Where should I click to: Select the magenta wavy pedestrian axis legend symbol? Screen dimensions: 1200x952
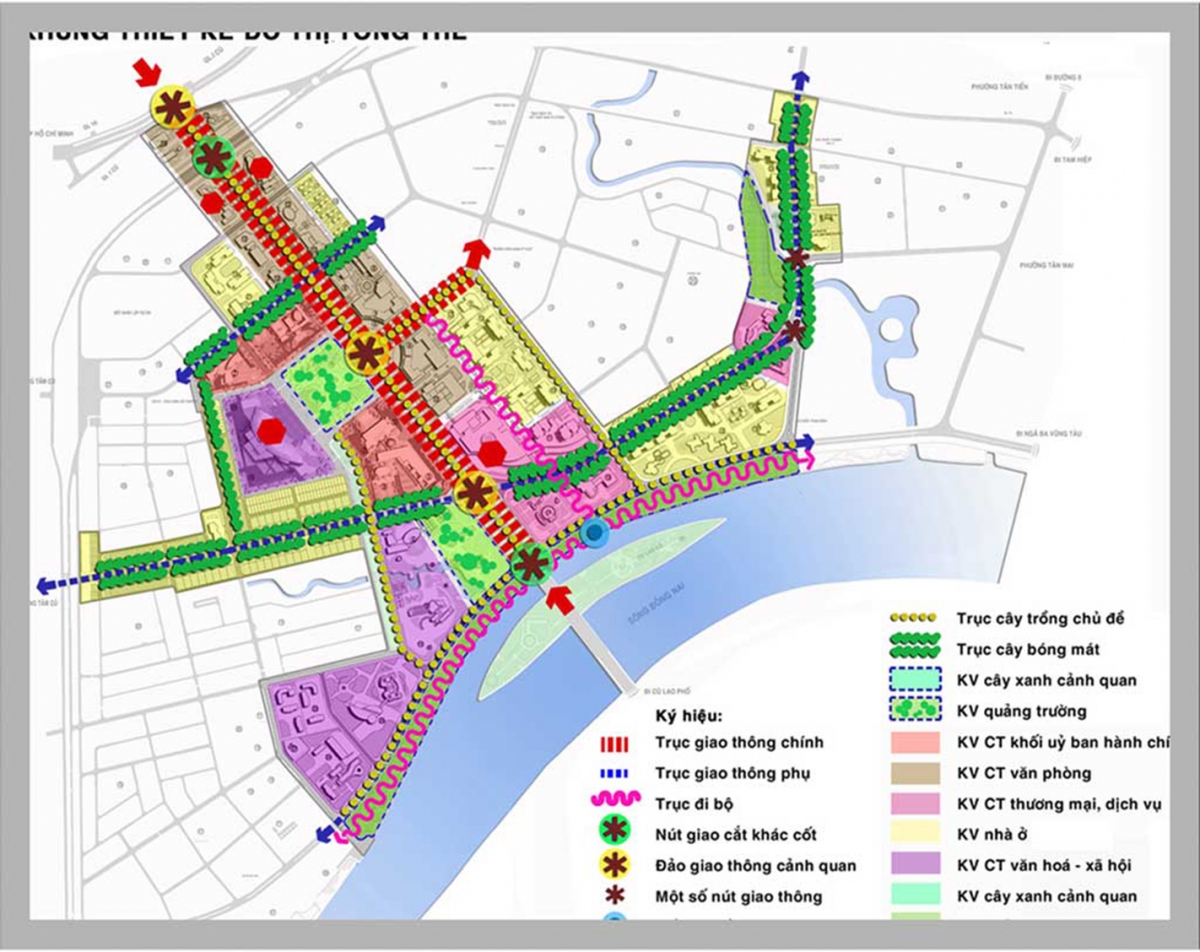pos(615,804)
